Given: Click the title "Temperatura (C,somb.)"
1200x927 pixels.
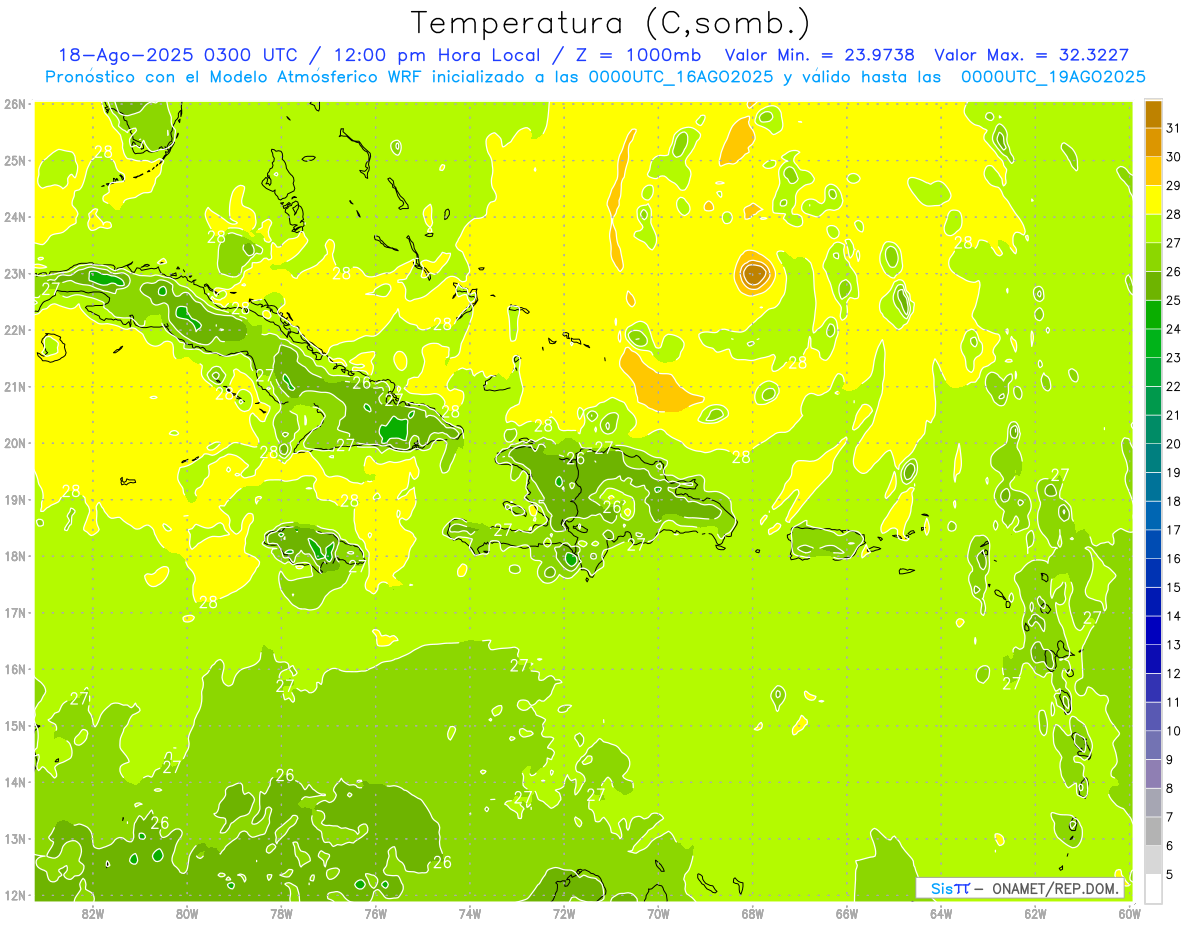Looking at the screenshot, I should click(x=612, y=24).
